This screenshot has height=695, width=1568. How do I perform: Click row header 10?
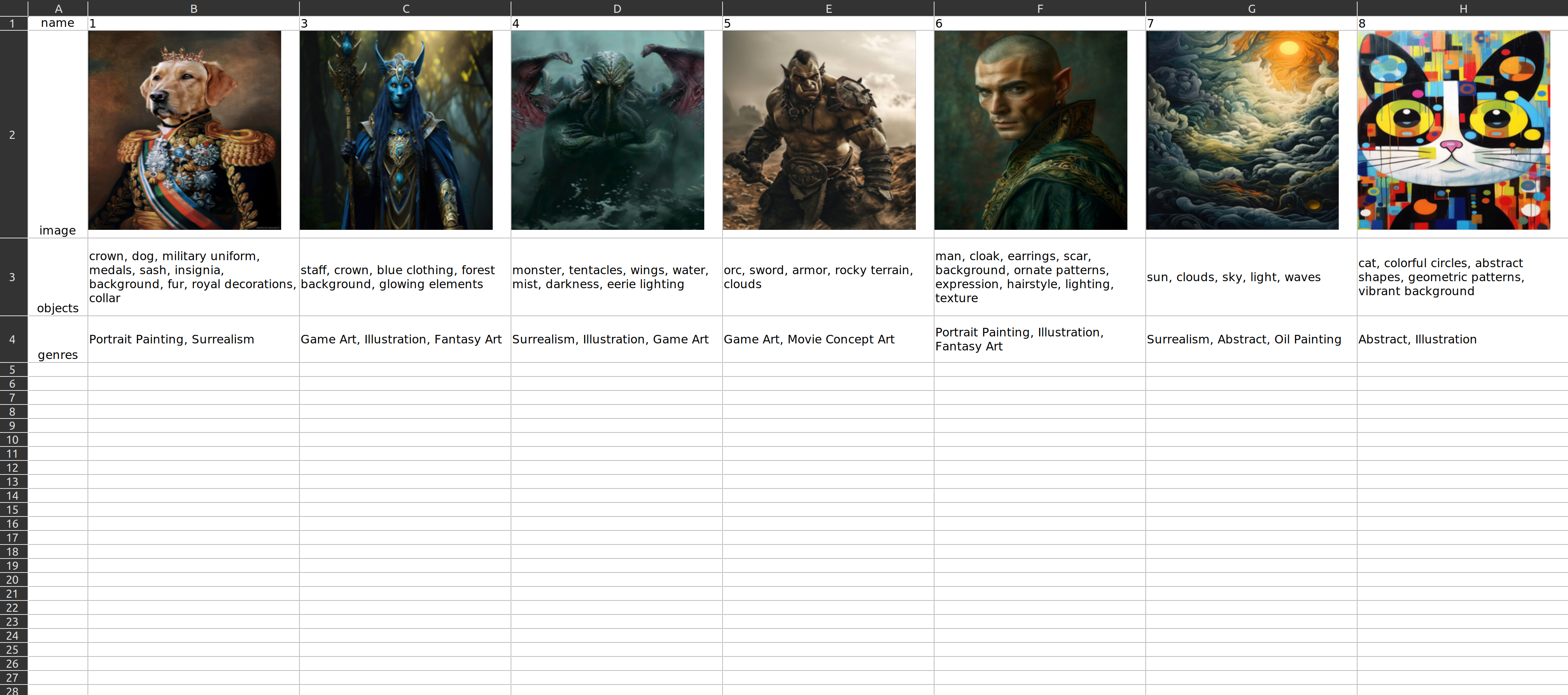tap(13, 439)
